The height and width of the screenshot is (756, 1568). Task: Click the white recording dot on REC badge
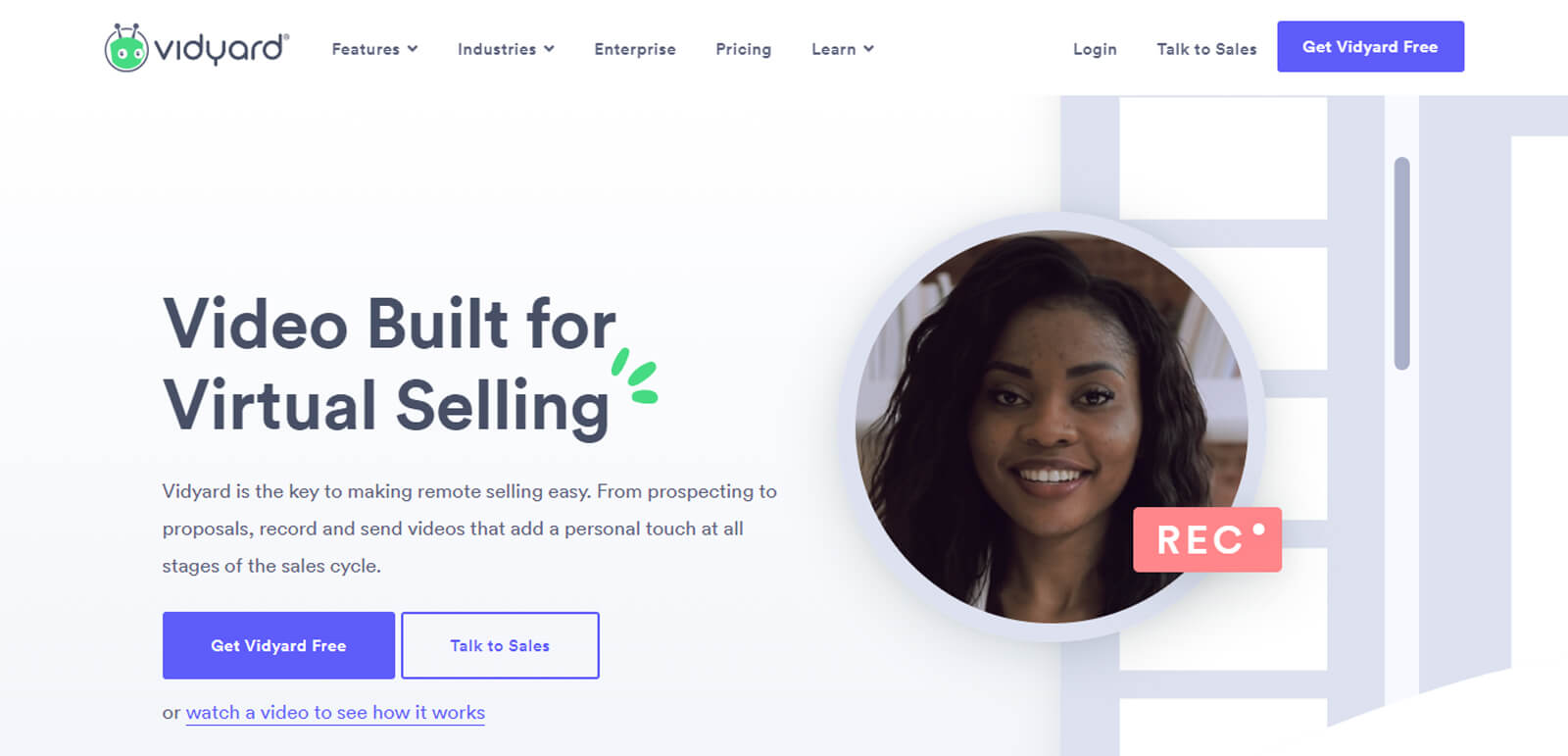1258,529
